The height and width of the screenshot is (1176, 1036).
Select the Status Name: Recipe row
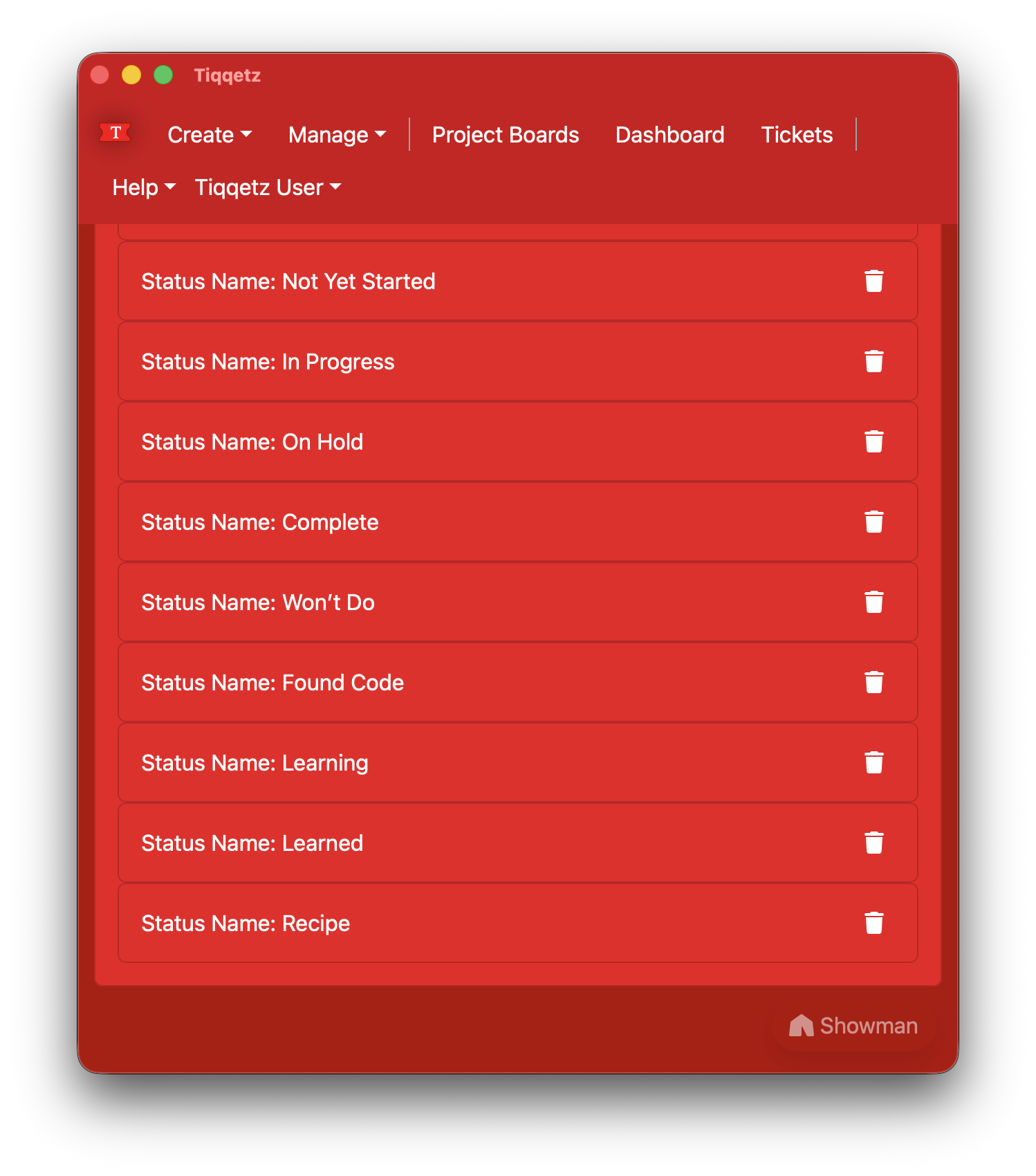coord(518,923)
